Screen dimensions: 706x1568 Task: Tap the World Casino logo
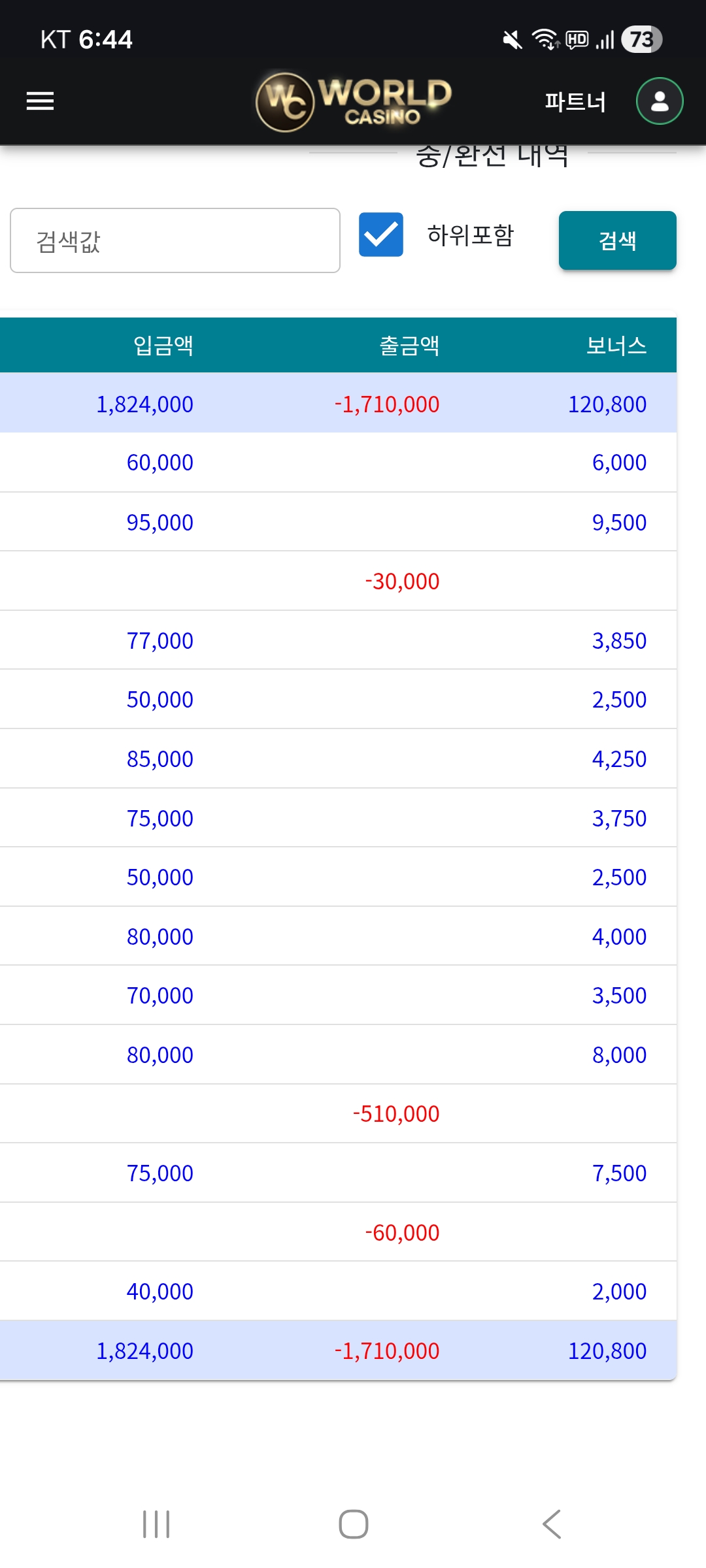click(354, 101)
